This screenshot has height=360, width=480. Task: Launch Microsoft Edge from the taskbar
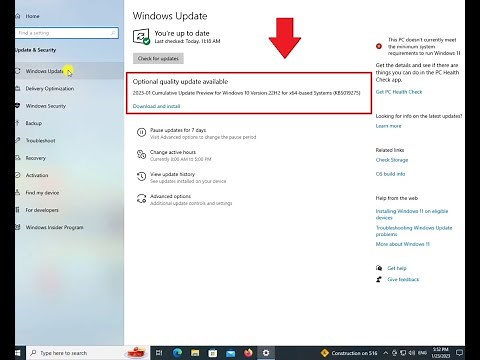click(x=177, y=353)
